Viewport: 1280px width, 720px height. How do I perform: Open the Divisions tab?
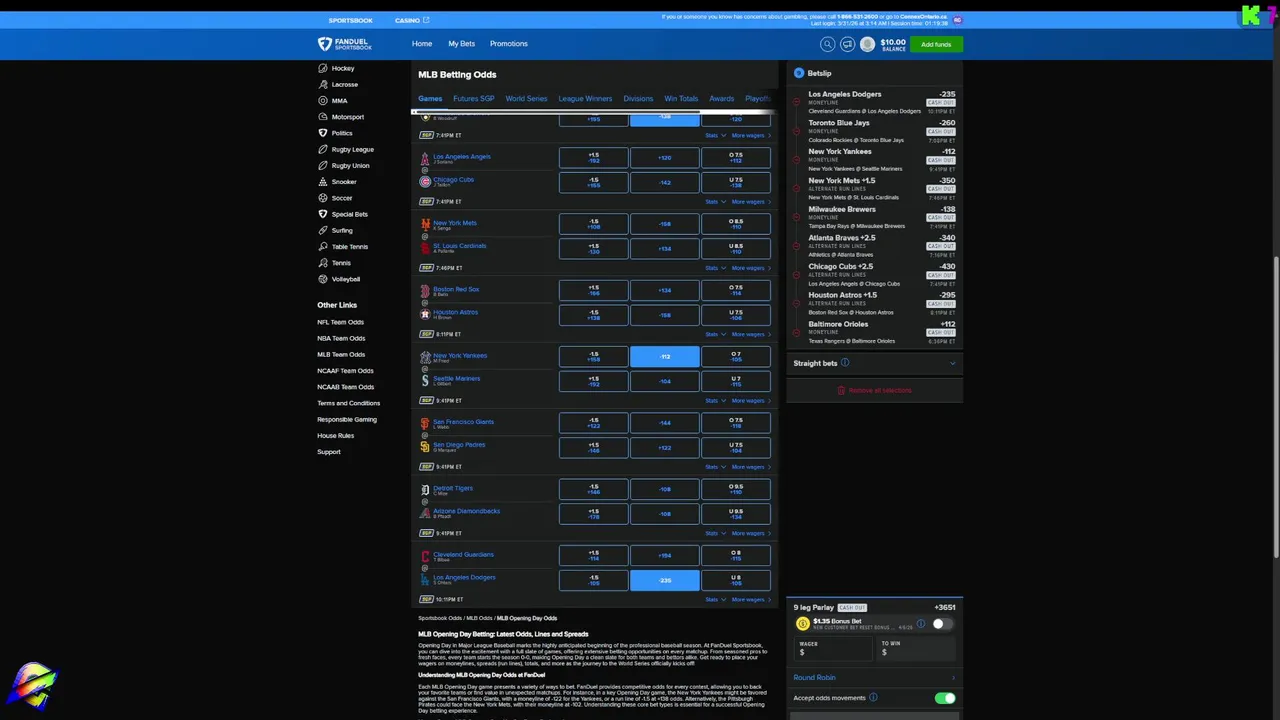(x=638, y=99)
